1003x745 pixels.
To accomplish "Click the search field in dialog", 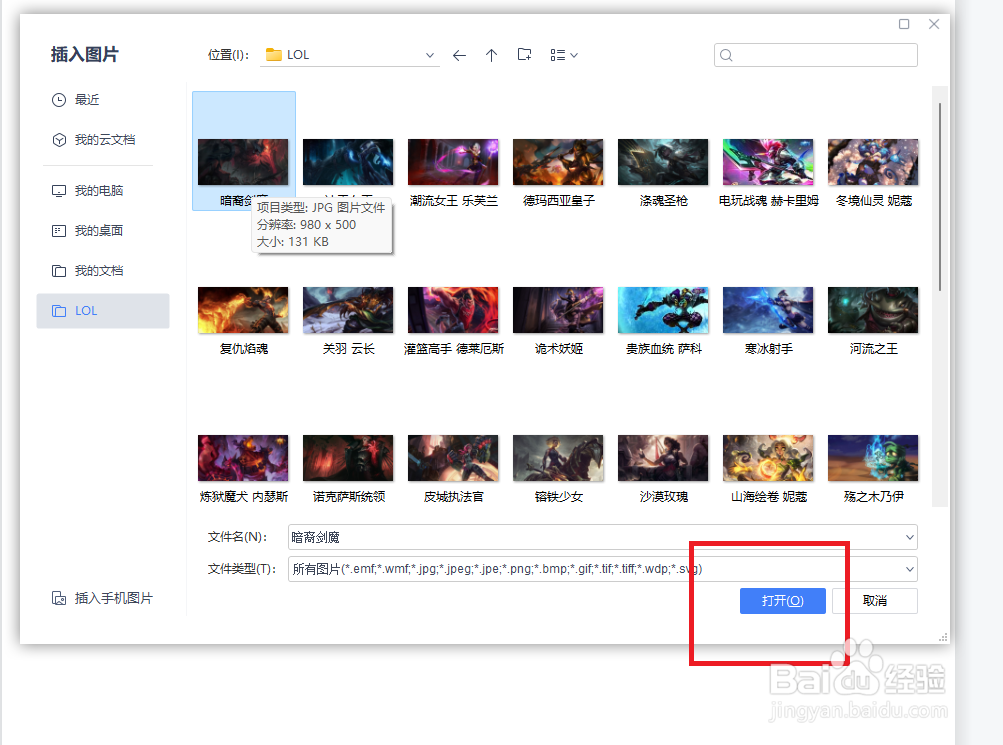I will [816, 55].
